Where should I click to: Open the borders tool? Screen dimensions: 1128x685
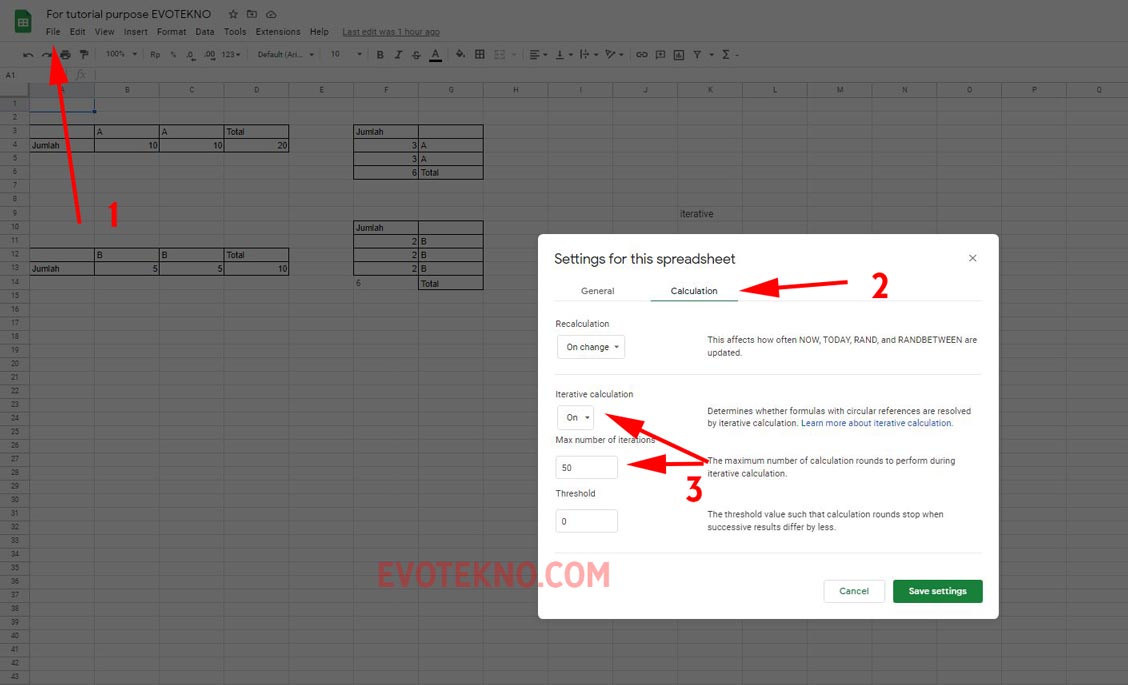[x=480, y=55]
